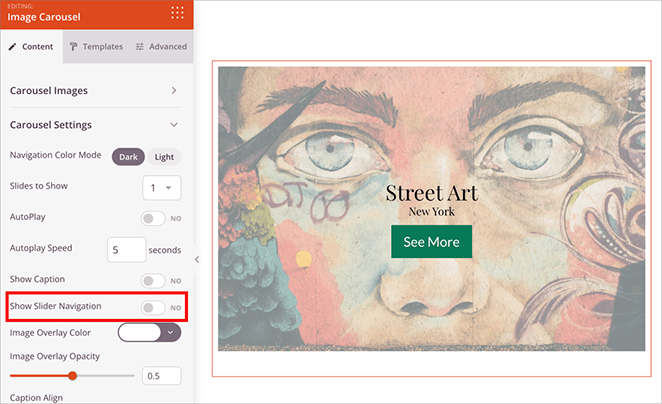This screenshot has width=662, height=404.
Task: Open the Advanced tab
Action: pos(161,46)
